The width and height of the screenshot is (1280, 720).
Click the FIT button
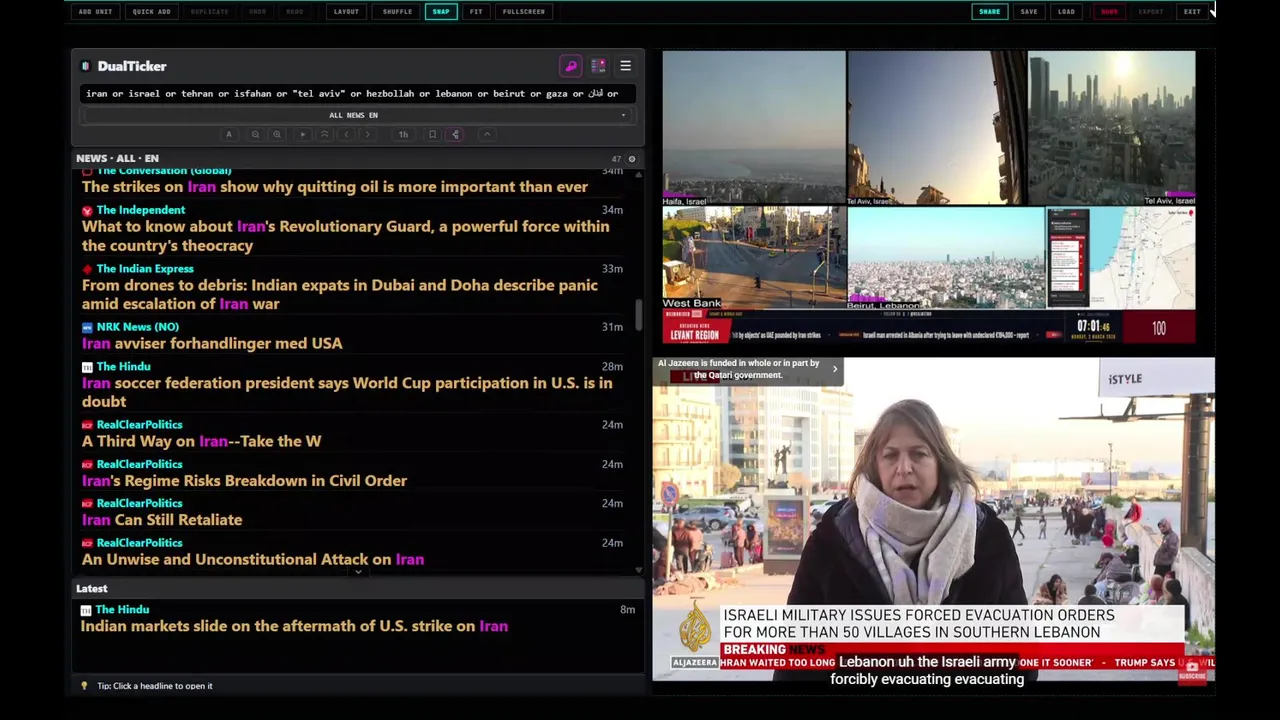476,12
